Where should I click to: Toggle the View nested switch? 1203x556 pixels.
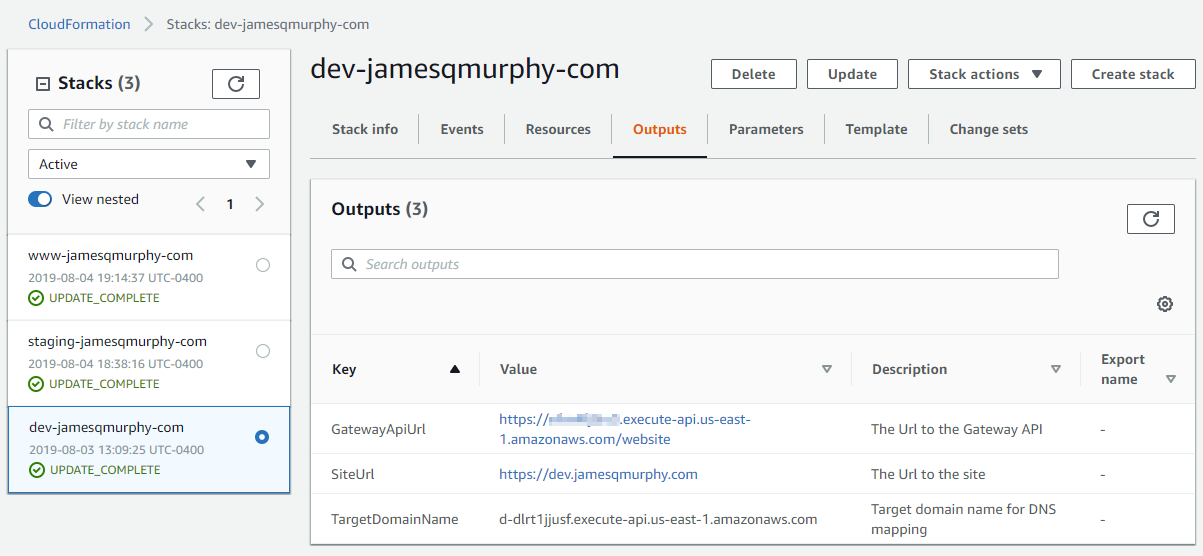point(40,199)
